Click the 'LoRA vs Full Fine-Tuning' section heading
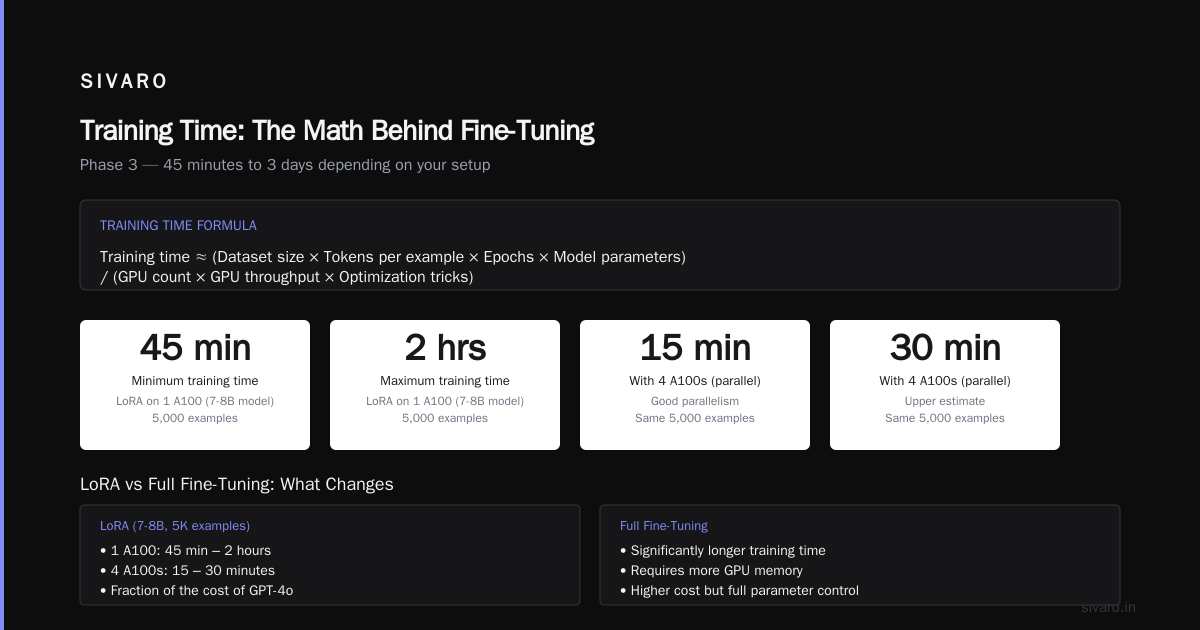1200x630 pixels. point(237,484)
